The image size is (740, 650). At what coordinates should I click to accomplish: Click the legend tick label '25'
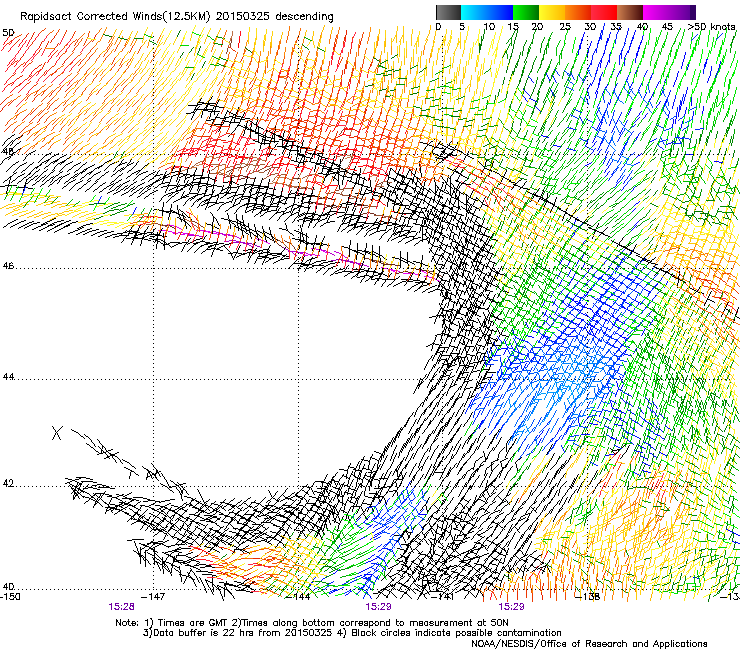pyautogui.click(x=565, y=27)
